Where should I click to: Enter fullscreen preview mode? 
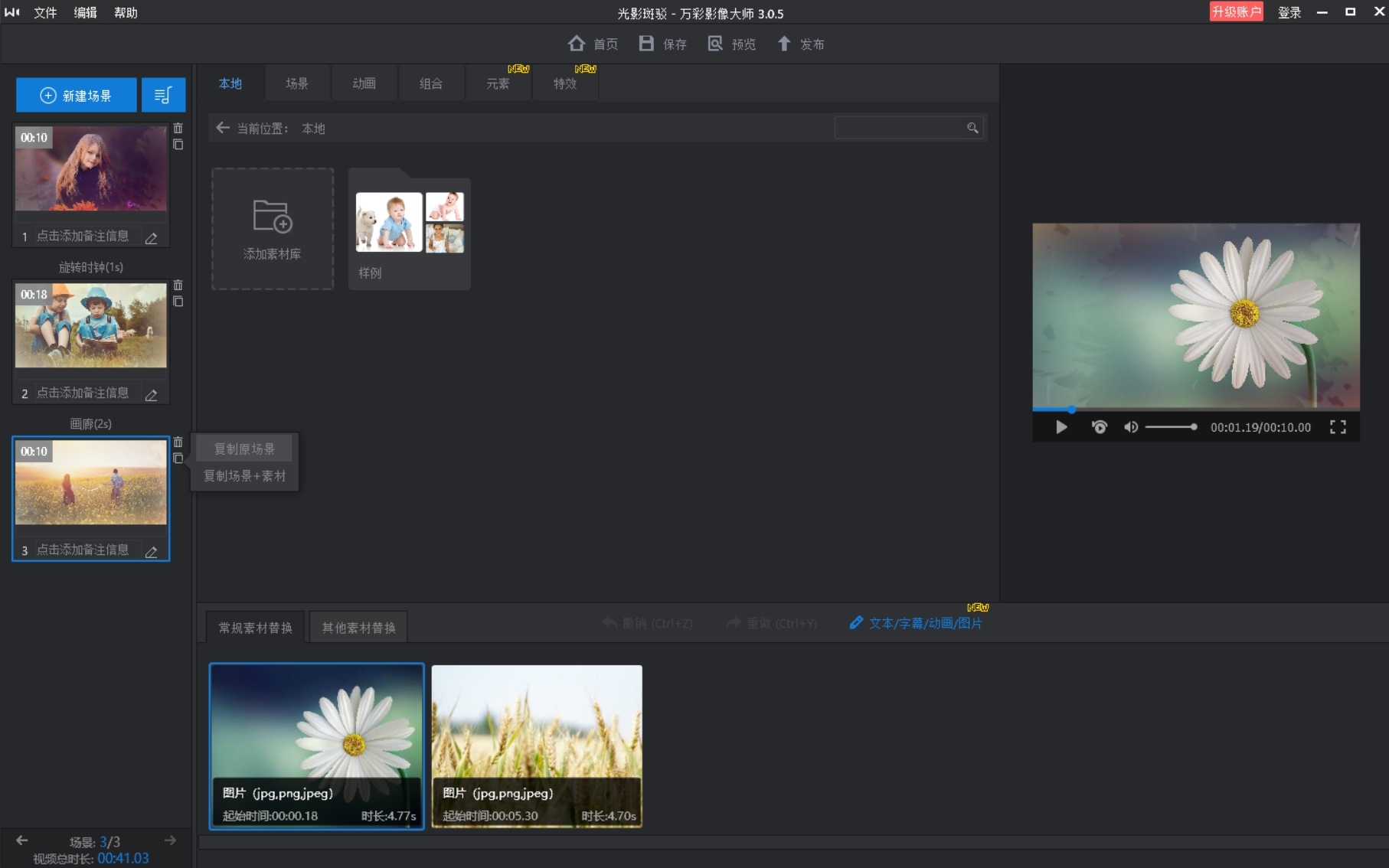click(1338, 427)
